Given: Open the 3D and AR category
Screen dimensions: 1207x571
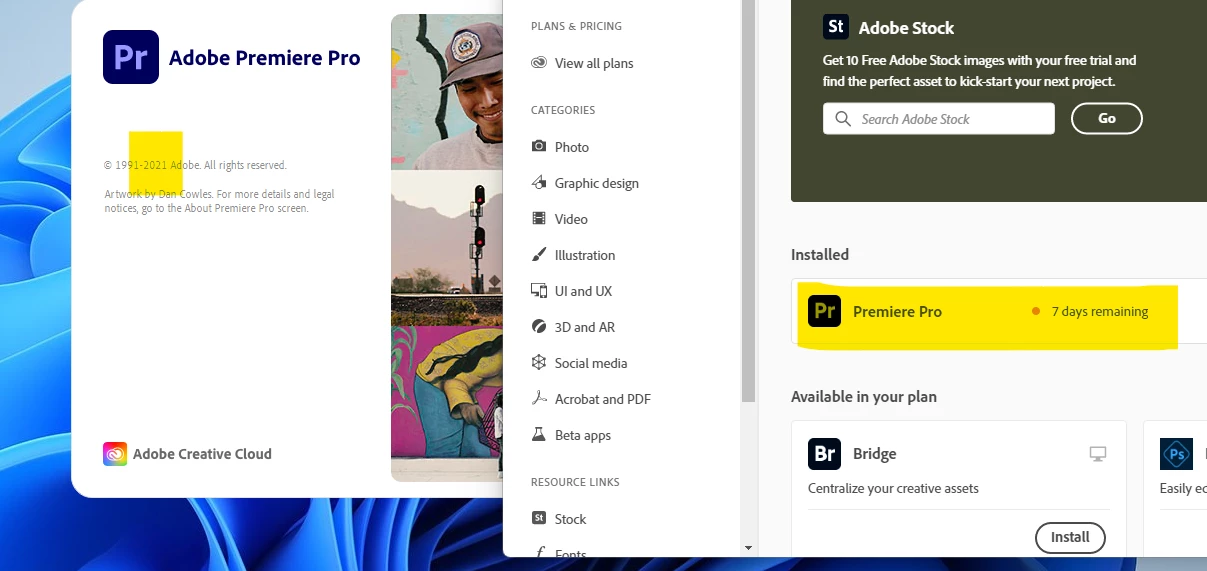Looking at the screenshot, I should [585, 327].
